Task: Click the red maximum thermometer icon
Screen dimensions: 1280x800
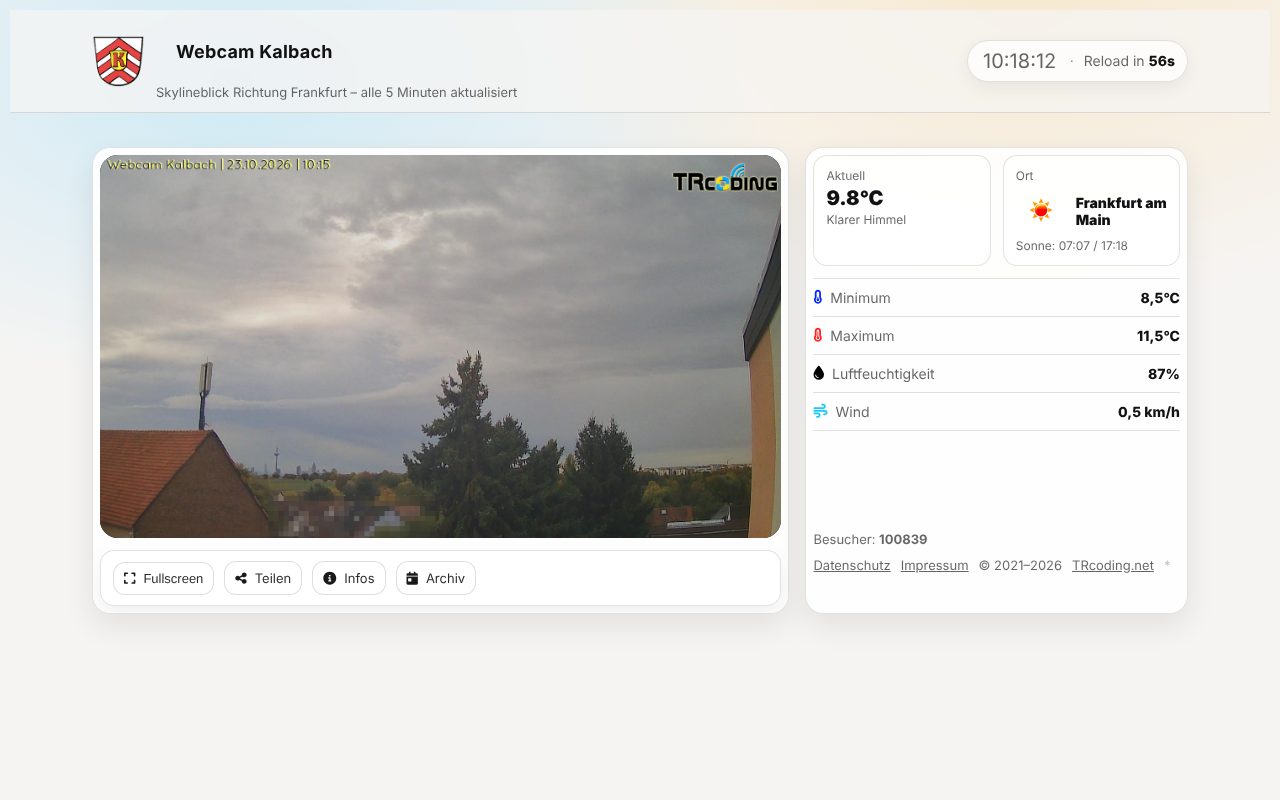Action: [x=818, y=336]
